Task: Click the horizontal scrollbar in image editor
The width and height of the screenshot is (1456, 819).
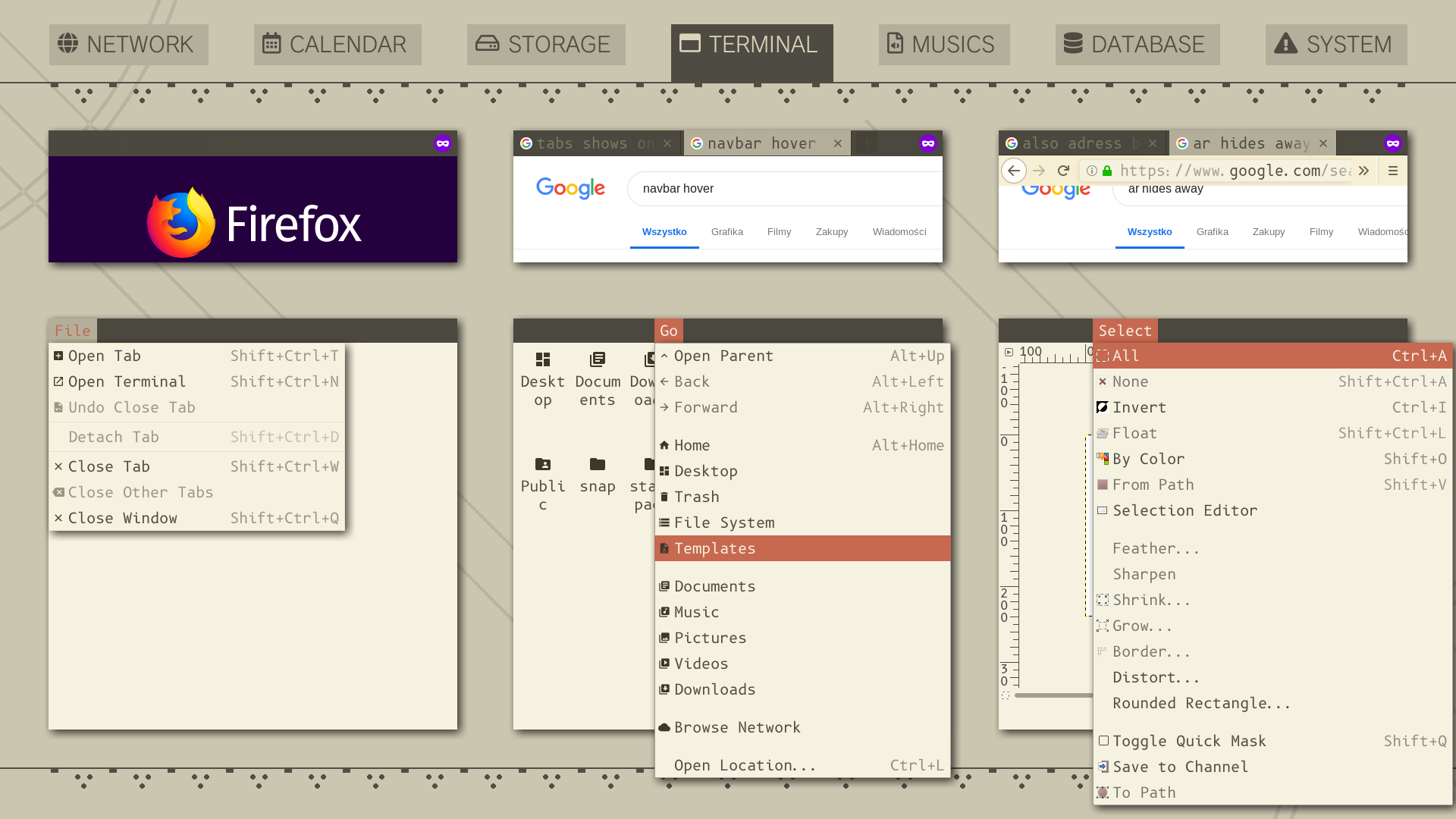Action: click(1053, 695)
